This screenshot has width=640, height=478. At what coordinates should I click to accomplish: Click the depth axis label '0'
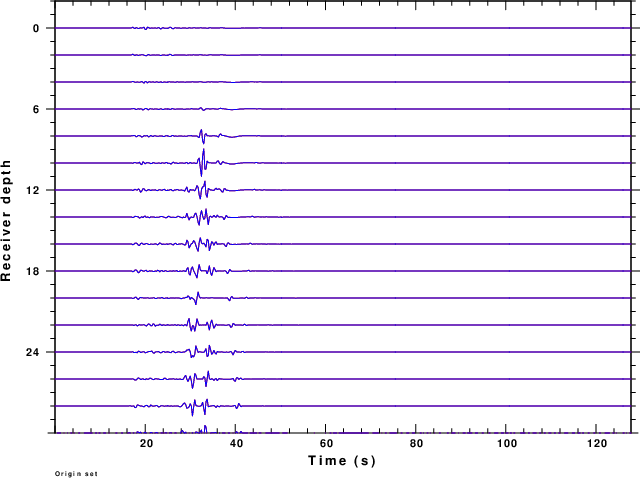36,28
